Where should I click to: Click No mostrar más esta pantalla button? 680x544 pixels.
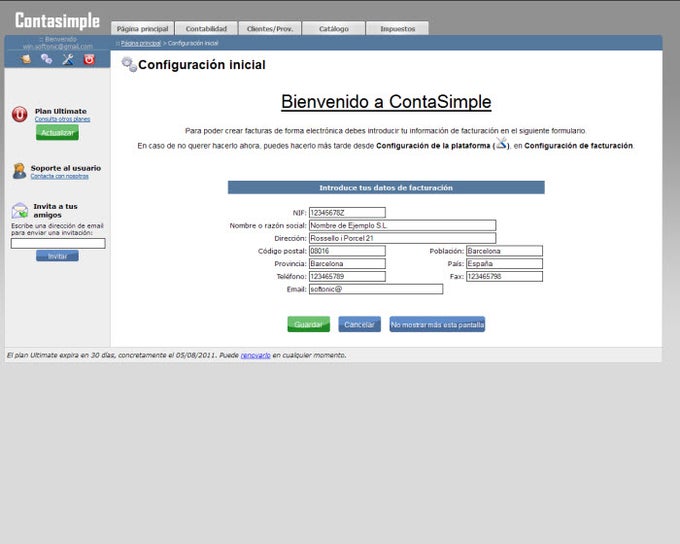(x=437, y=324)
